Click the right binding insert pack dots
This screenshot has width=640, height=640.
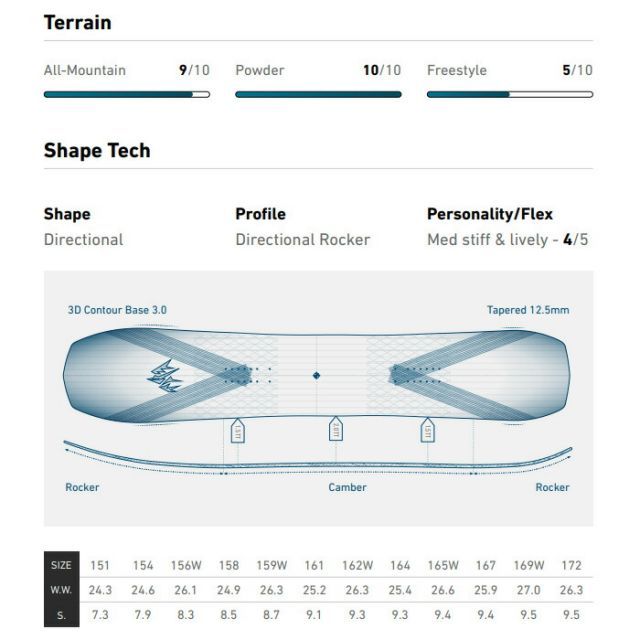(x=416, y=375)
